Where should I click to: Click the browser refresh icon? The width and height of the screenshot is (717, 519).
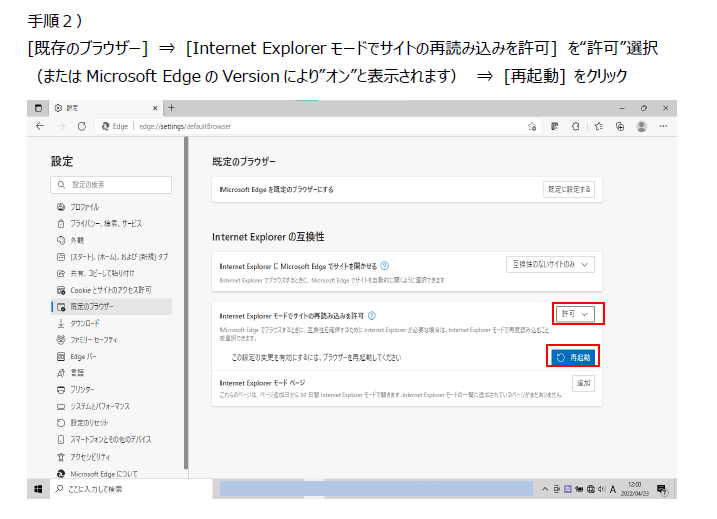click(80, 126)
